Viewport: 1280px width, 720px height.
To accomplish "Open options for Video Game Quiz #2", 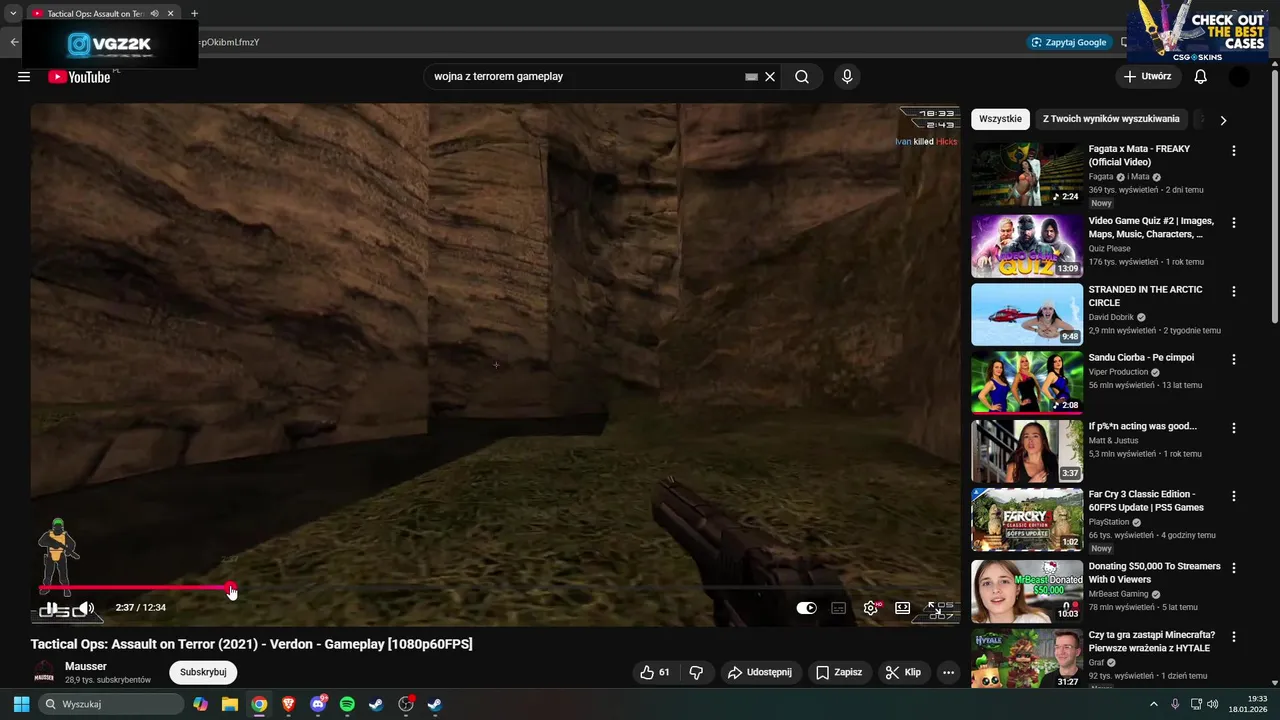I will tap(1233, 223).
